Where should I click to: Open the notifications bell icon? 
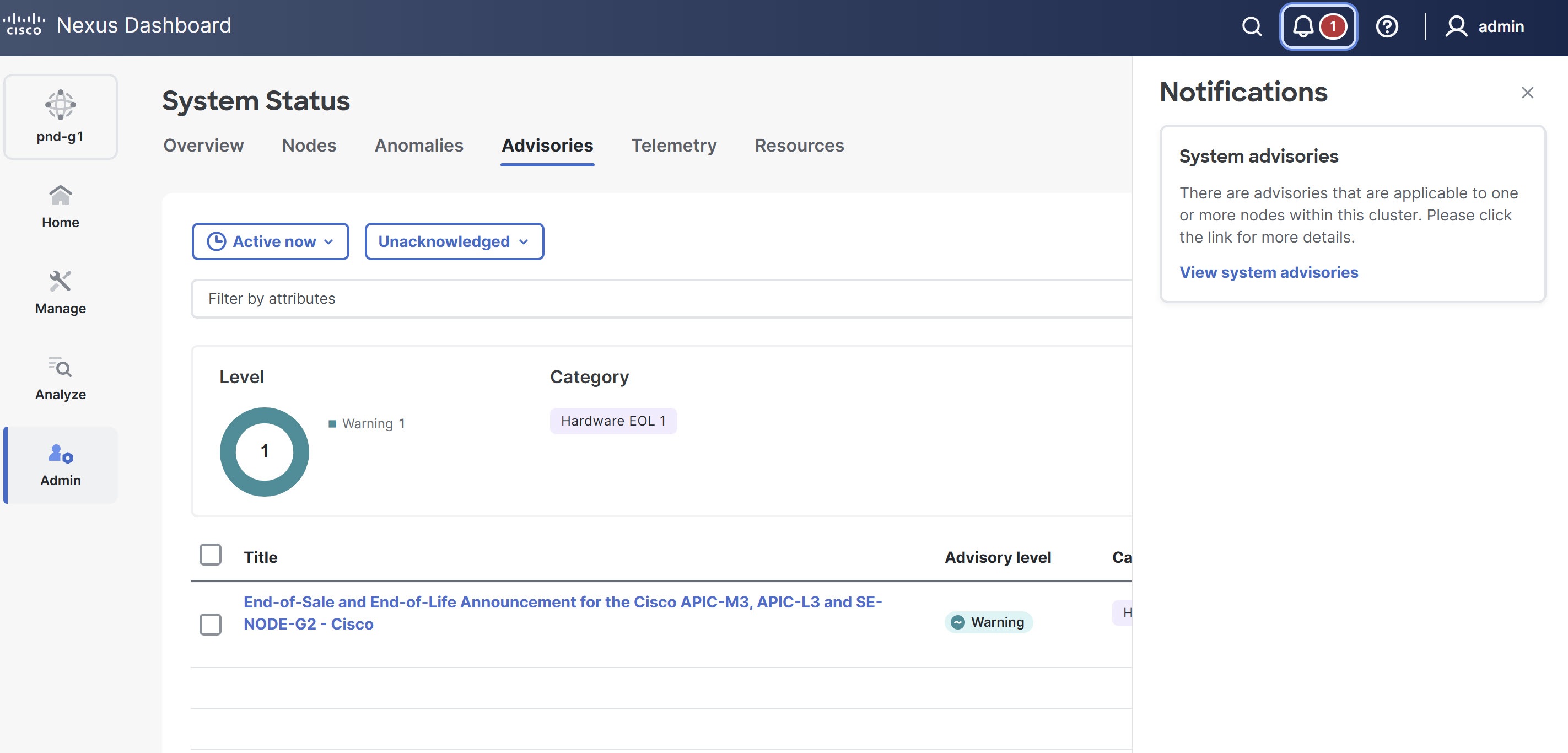[1302, 26]
